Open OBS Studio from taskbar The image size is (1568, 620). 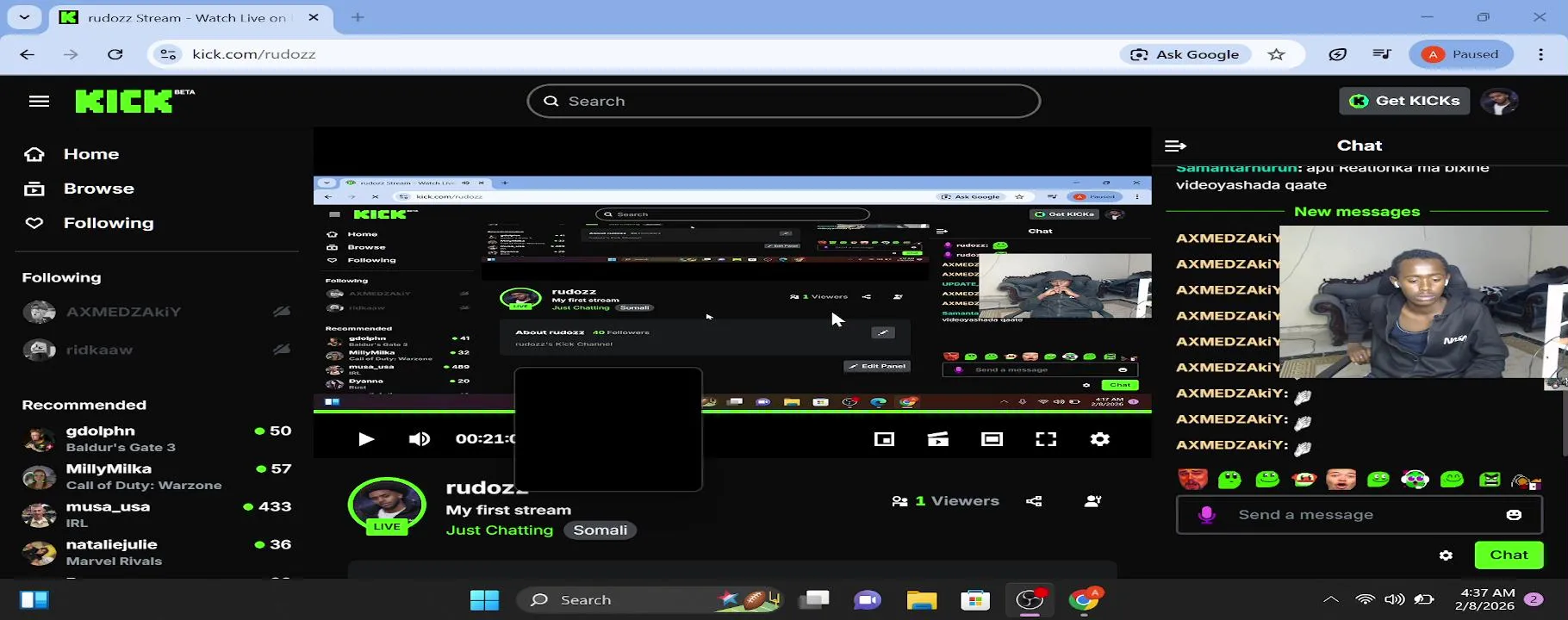pyautogui.click(x=1029, y=600)
